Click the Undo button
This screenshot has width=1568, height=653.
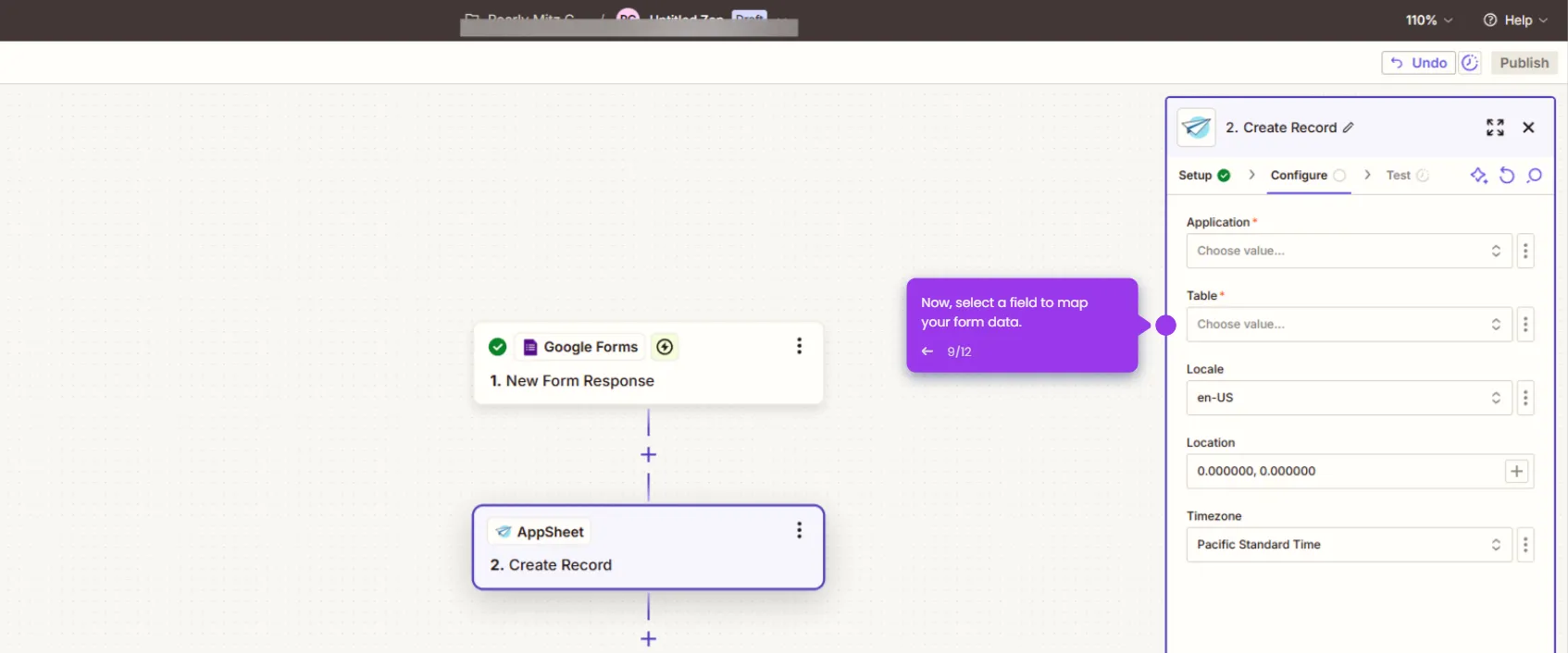1418,63
